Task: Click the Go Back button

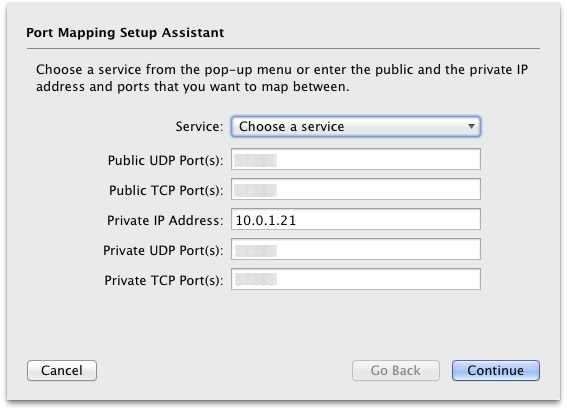Action: (x=396, y=370)
